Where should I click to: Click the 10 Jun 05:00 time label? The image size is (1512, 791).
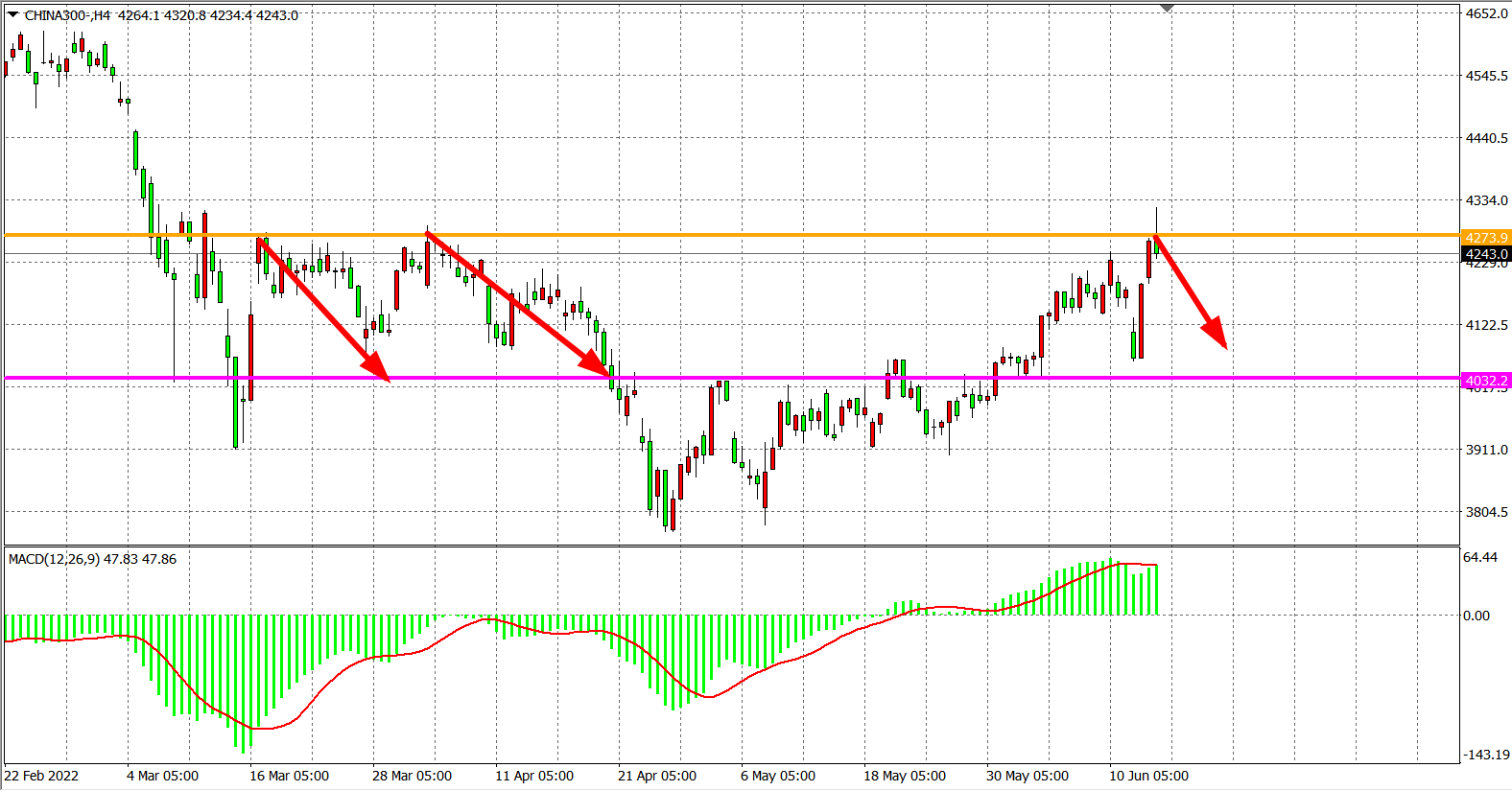(x=1148, y=776)
